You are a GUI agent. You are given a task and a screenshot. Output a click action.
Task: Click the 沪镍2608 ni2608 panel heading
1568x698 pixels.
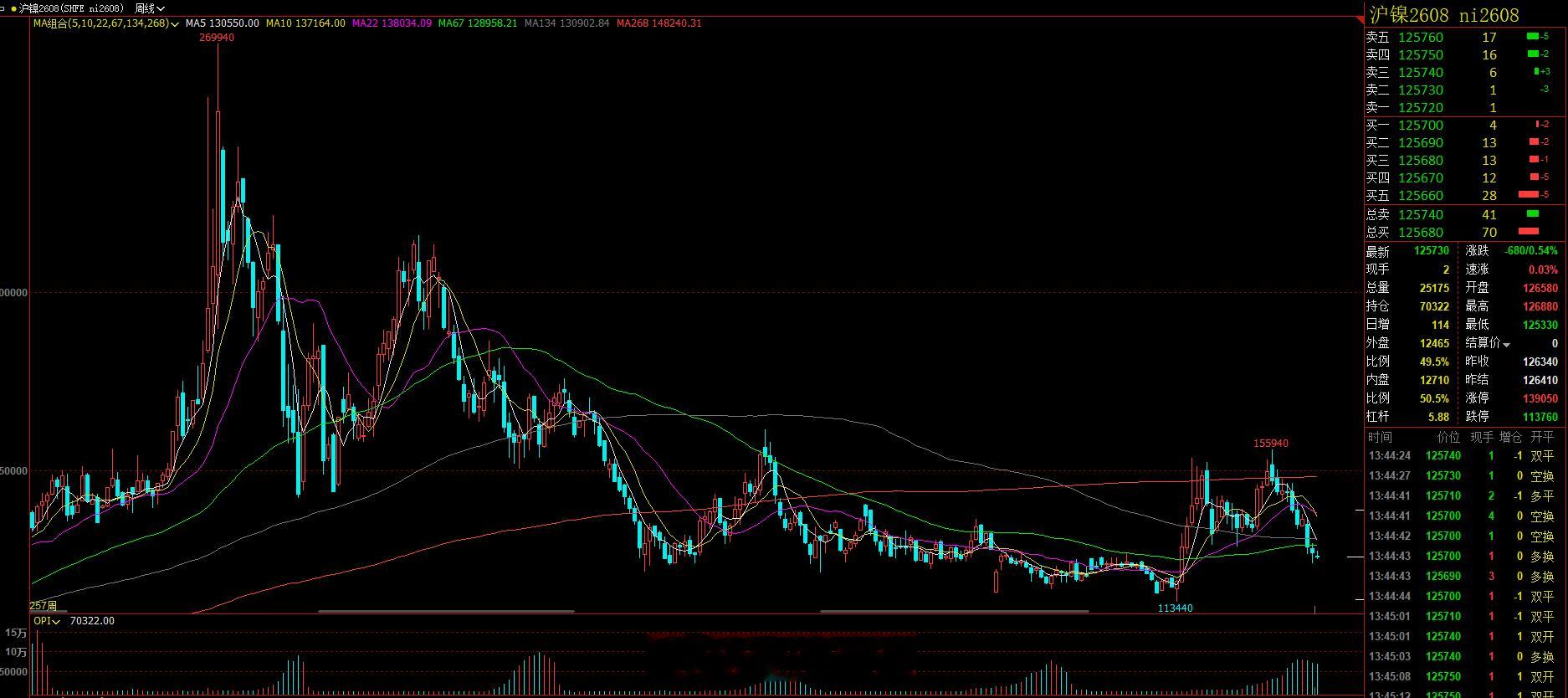1444,15
